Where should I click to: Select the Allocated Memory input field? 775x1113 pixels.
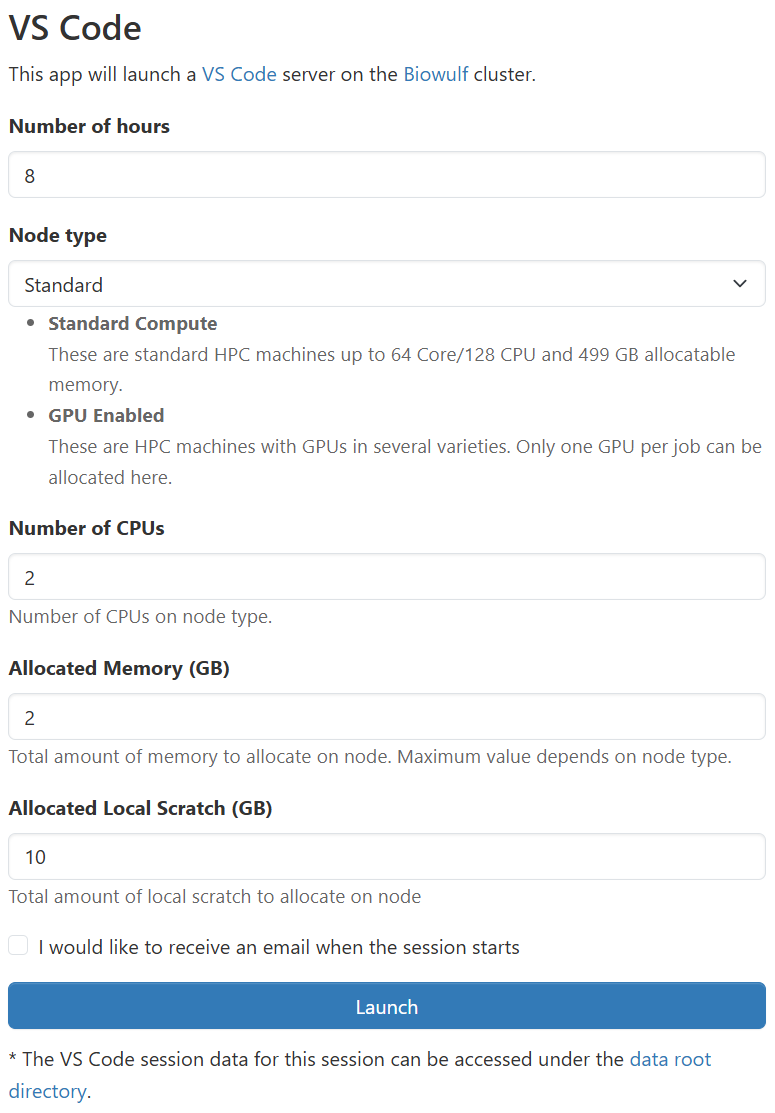click(x=387, y=717)
